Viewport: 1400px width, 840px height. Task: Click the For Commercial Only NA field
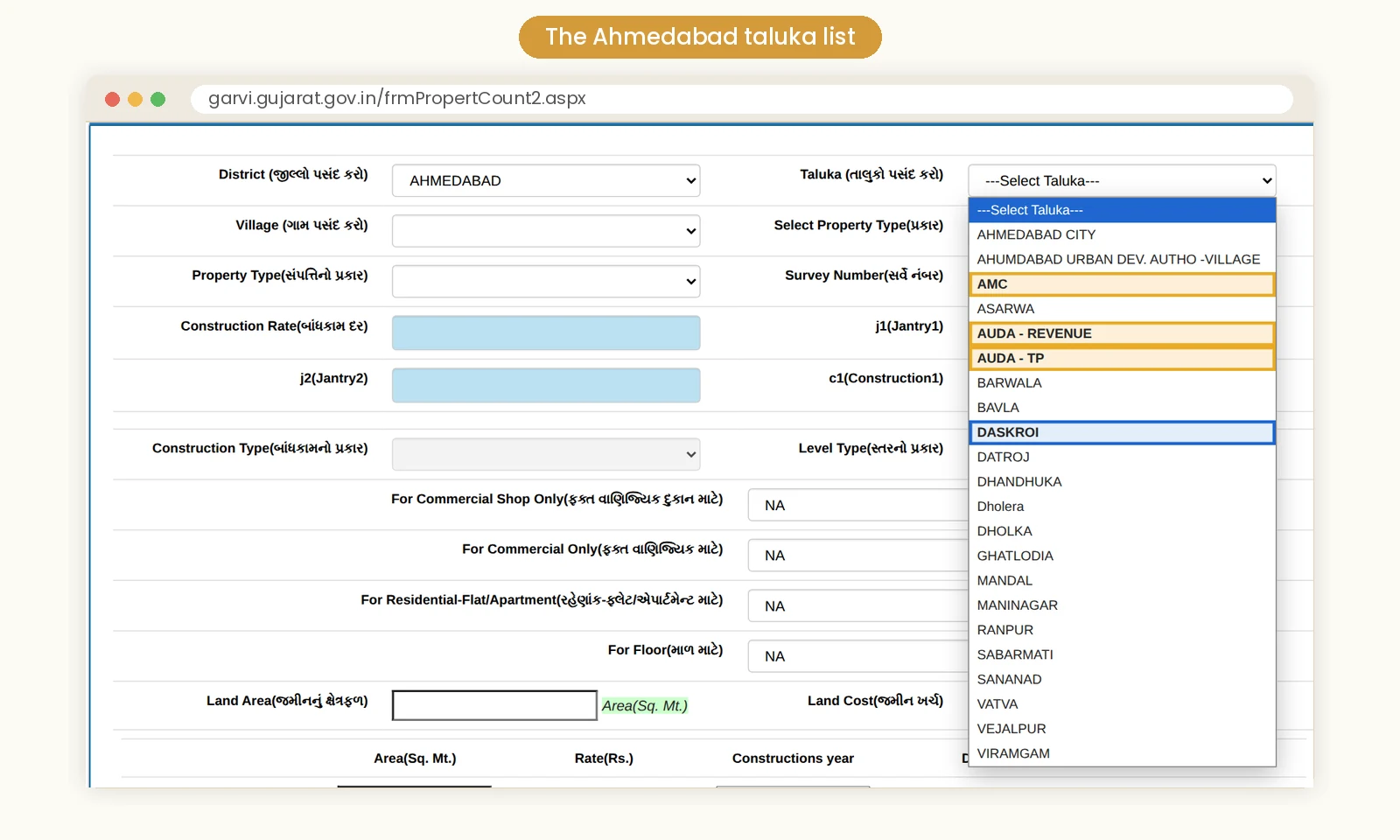[x=857, y=556]
